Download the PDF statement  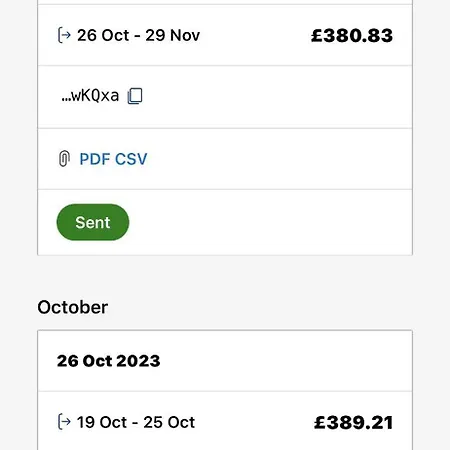point(95,159)
